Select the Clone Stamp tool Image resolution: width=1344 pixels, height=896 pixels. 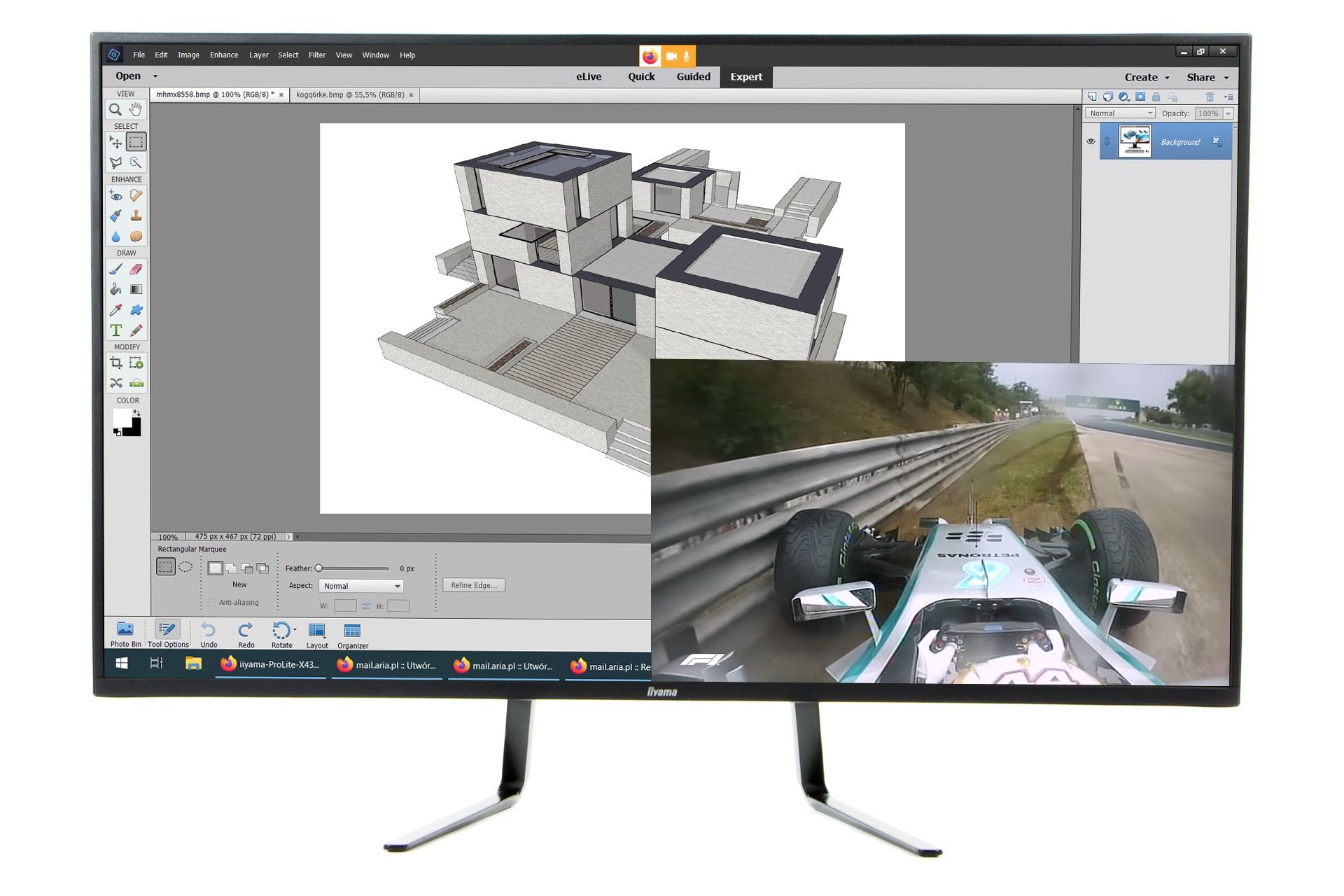[x=136, y=216]
